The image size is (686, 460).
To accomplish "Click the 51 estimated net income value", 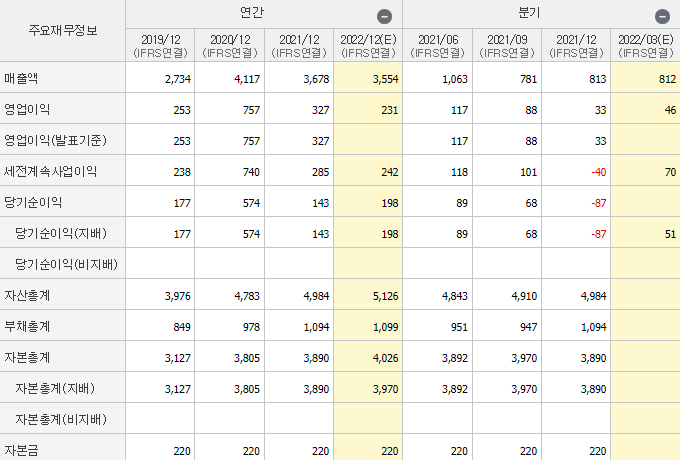I will click(670, 235).
